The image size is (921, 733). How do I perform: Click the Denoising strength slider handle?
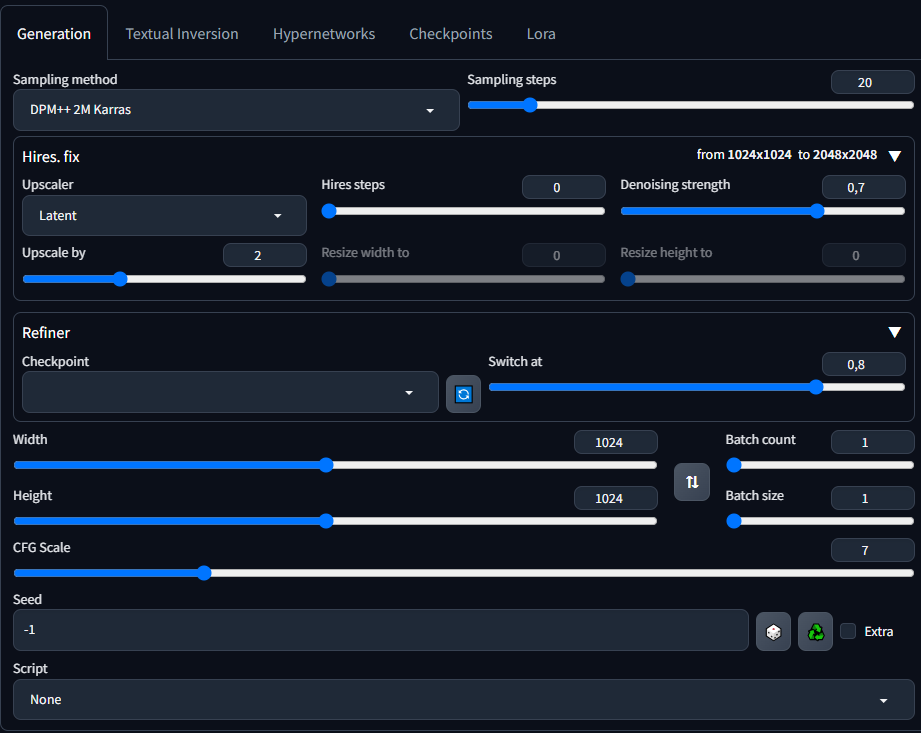817,211
